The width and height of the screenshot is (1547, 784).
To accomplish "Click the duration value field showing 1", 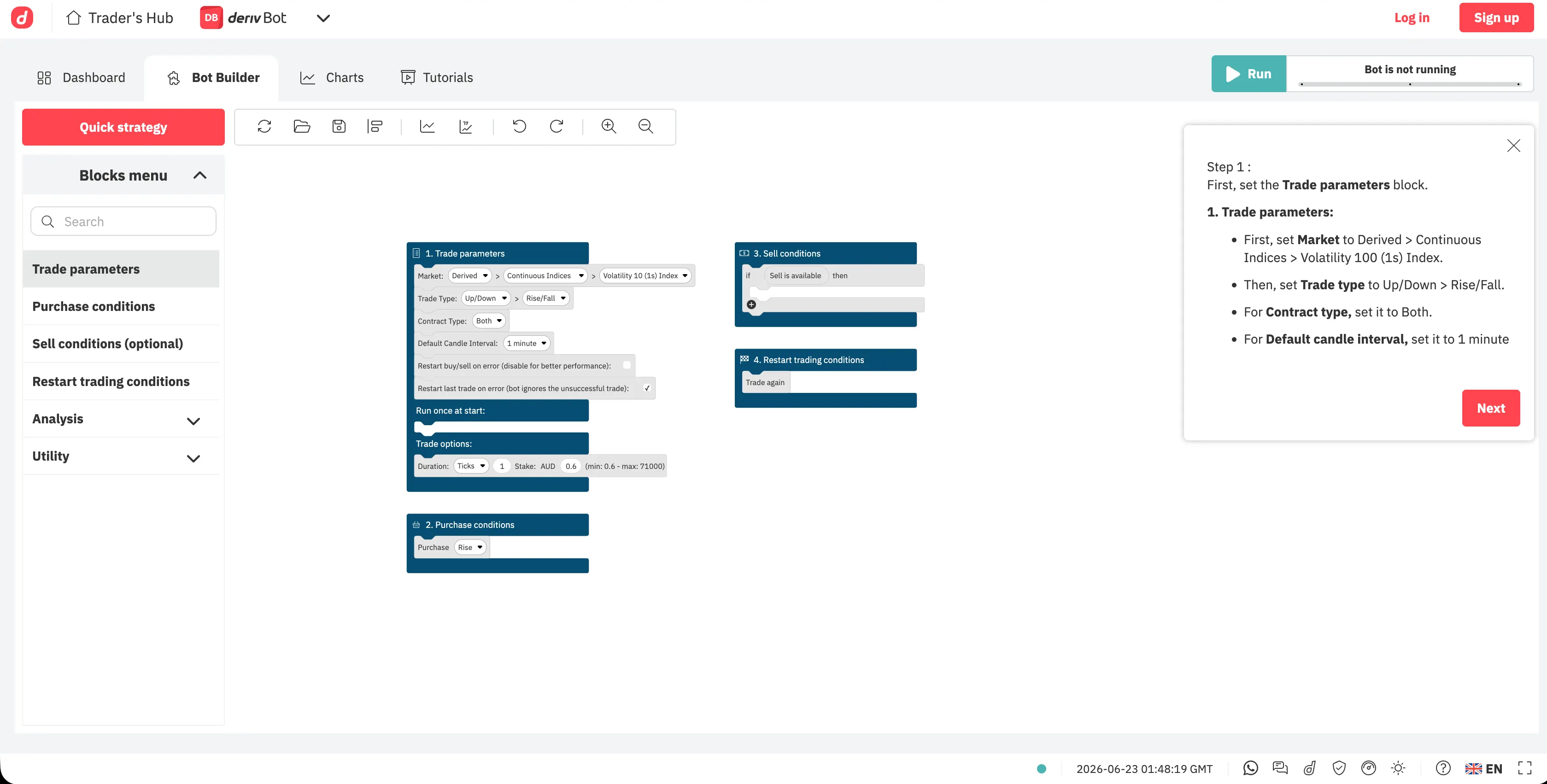I will (x=502, y=466).
